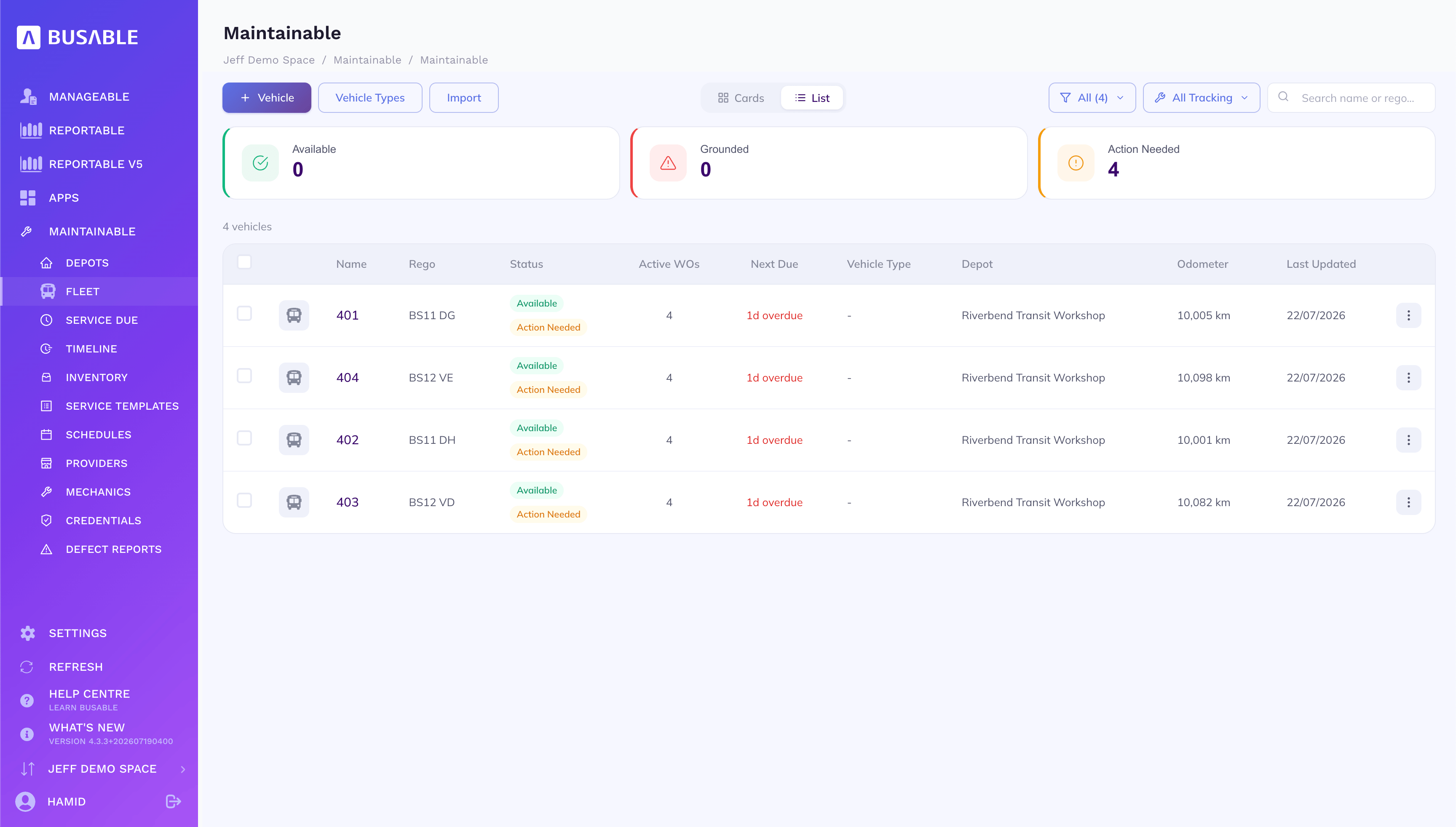1456x827 pixels.
Task: Click the Refresh icon in sidebar
Action: coord(27,667)
